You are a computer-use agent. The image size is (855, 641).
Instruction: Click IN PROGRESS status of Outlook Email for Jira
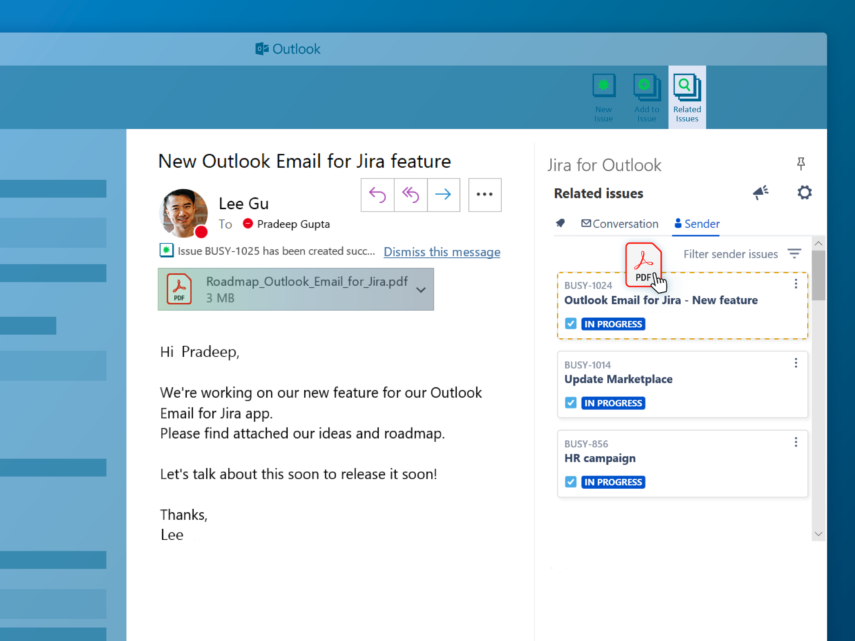[x=613, y=324]
